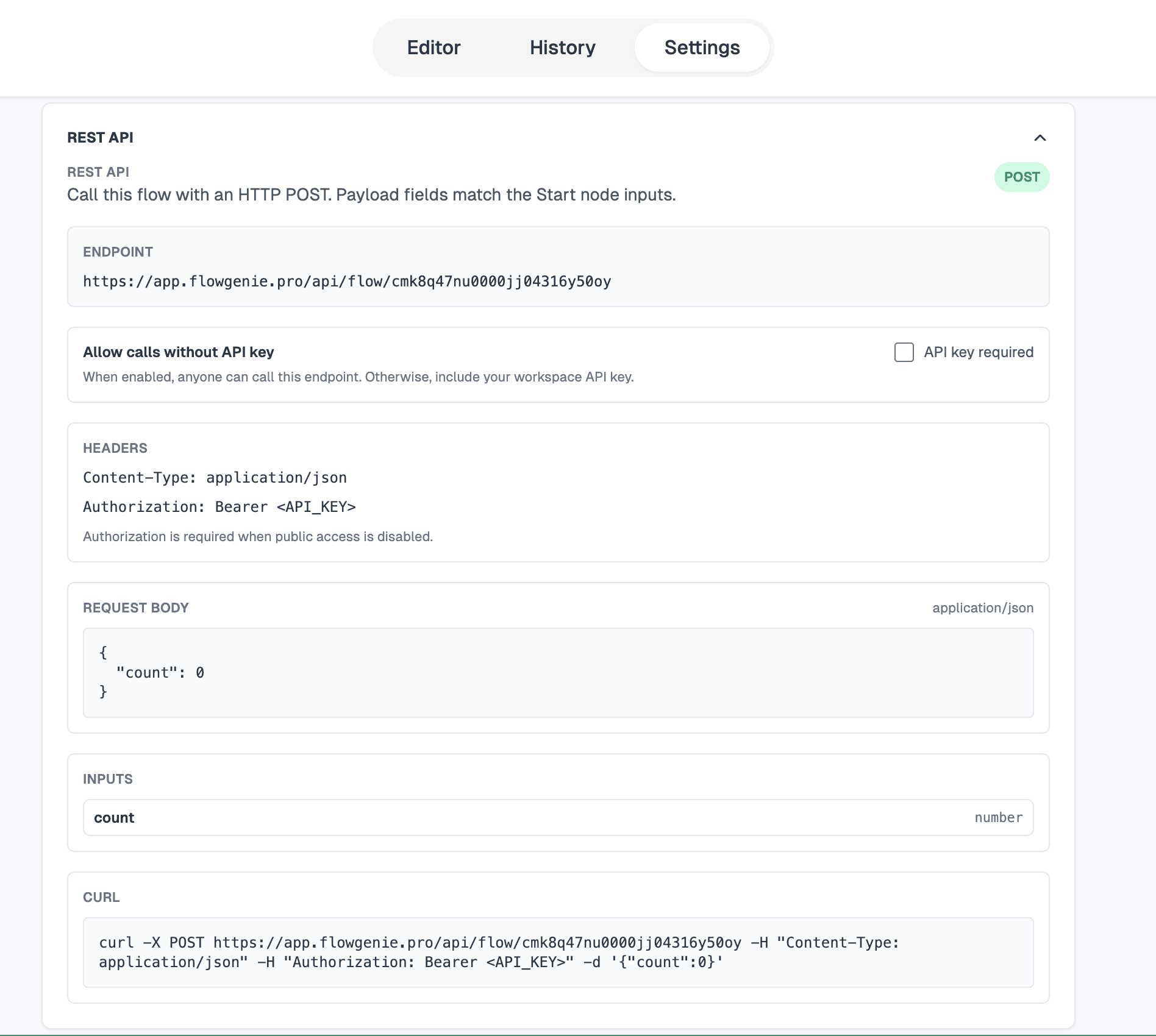Image resolution: width=1156 pixels, height=1036 pixels.
Task: Open the History tab
Action: click(562, 48)
